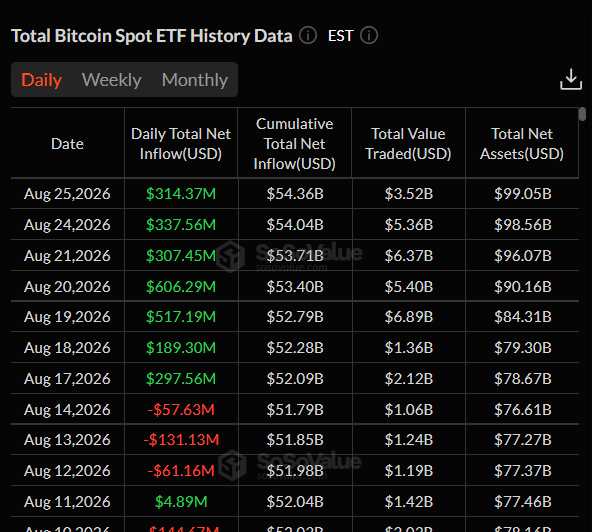This screenshot has height=532, width=592.
Task: Click the $84.31B net assets cell
Action: pos(523,316)
